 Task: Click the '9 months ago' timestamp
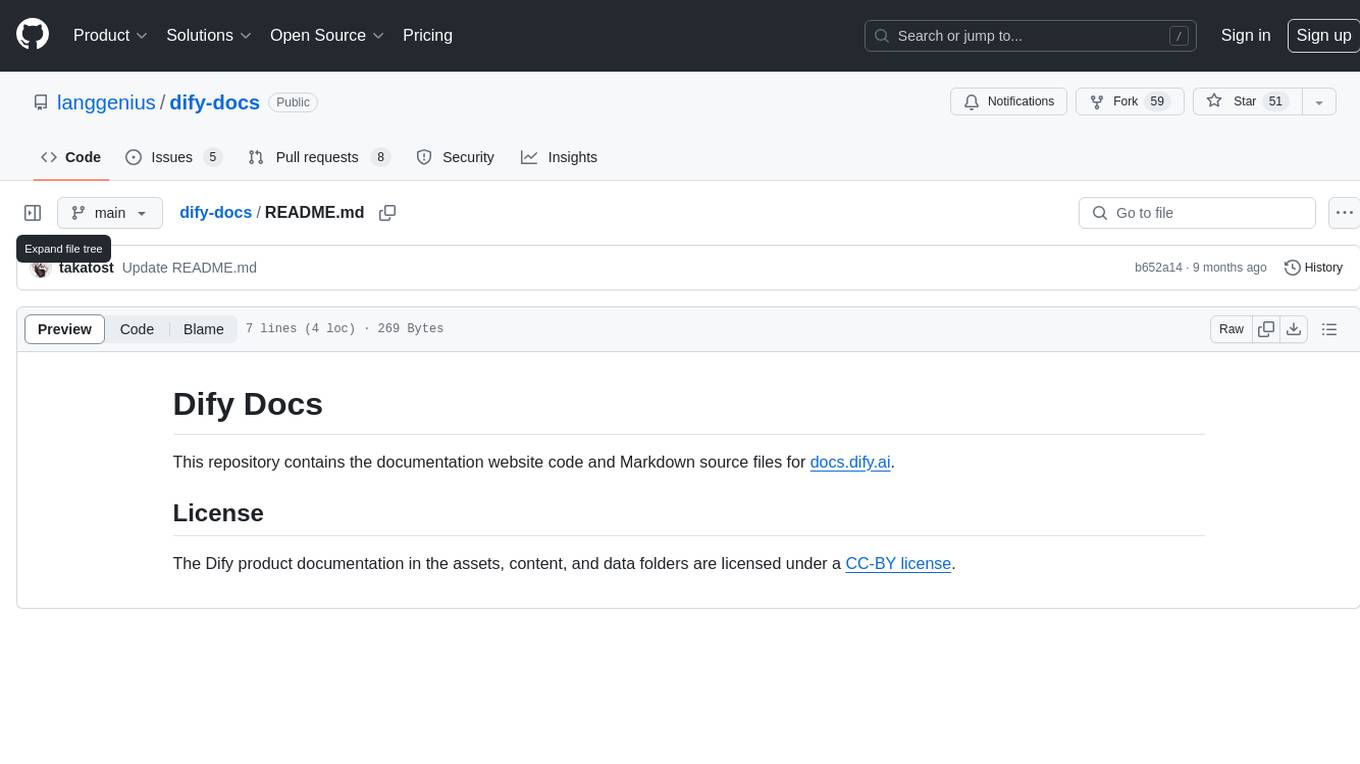pyautogui.click(x=1229, y=268)
